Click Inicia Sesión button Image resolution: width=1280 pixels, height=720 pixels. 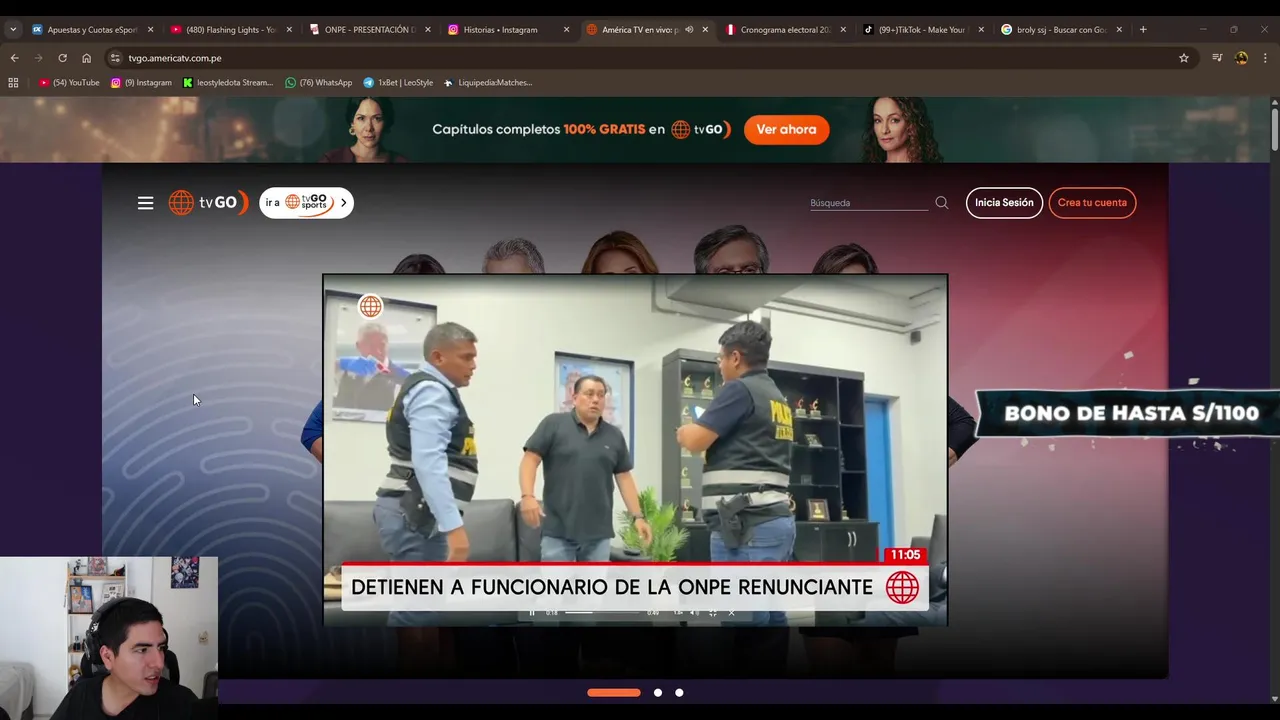coord(1004,203)
